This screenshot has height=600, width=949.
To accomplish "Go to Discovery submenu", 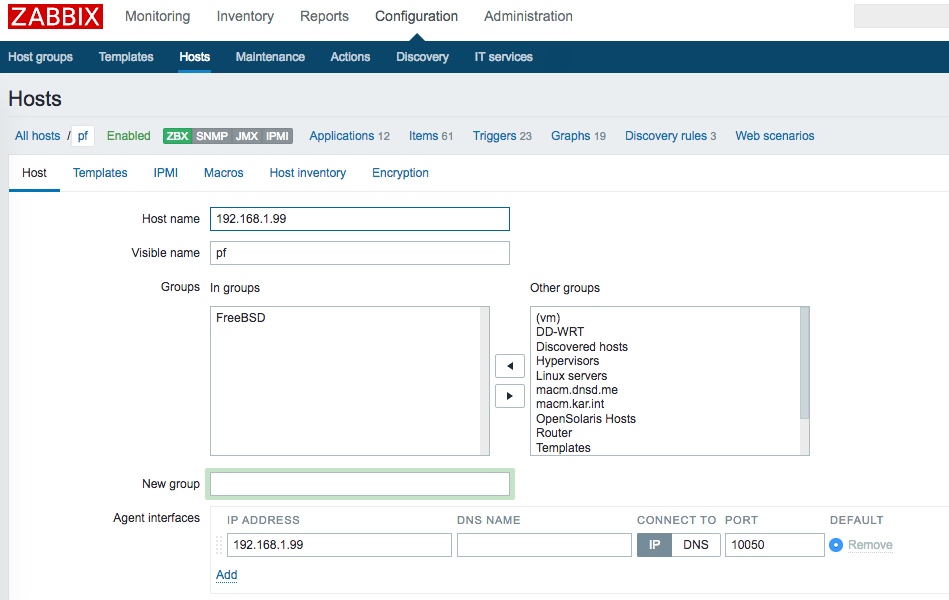I will [x=422, y=57].
